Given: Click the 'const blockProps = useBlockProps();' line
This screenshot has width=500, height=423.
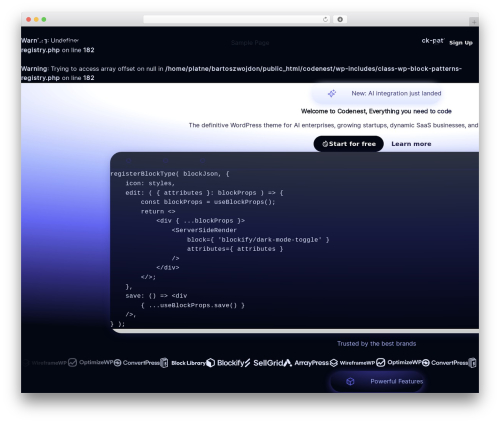Looking at the screenshot, I should tap(208, 202).
